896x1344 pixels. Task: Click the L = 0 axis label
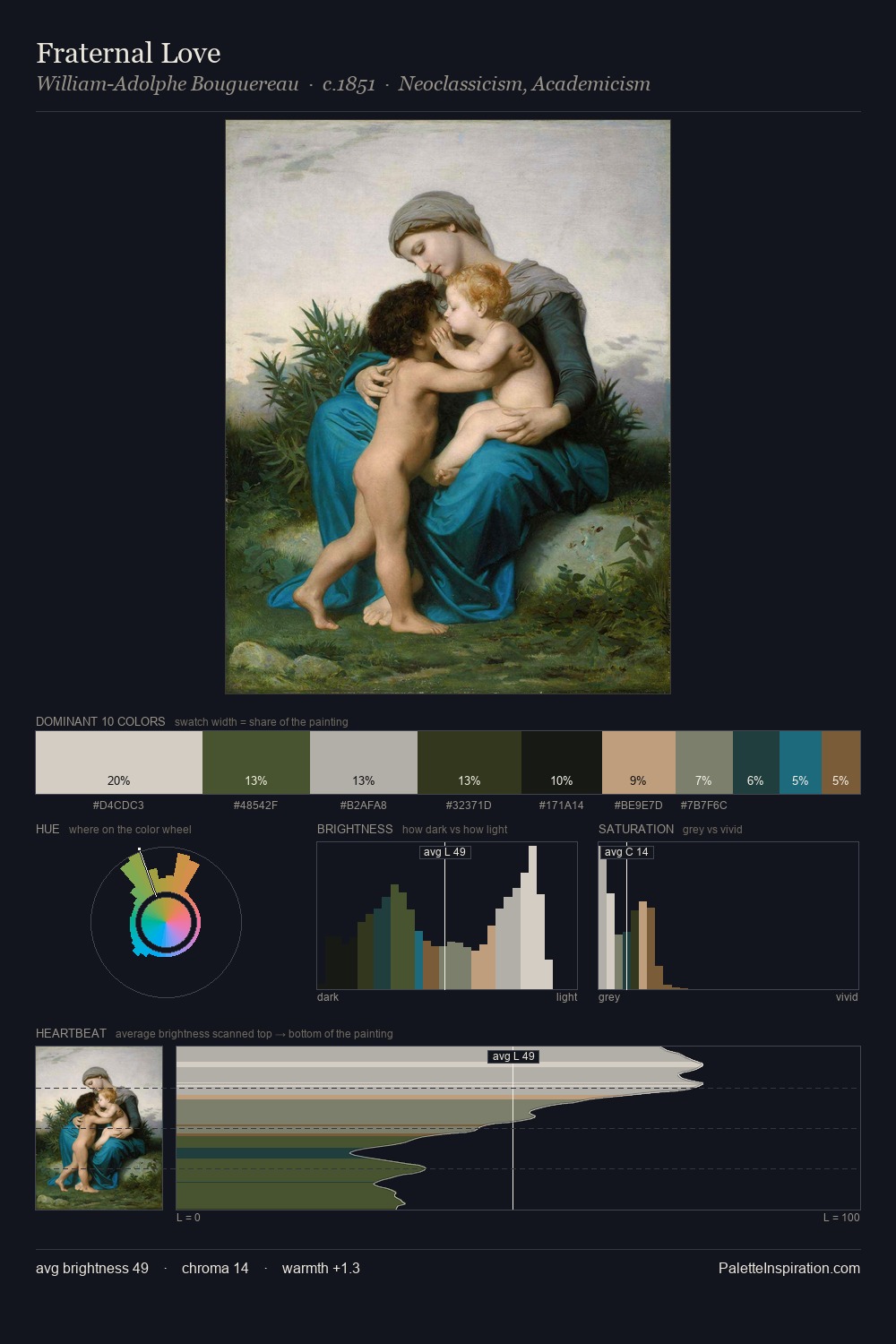(188, 1218)
